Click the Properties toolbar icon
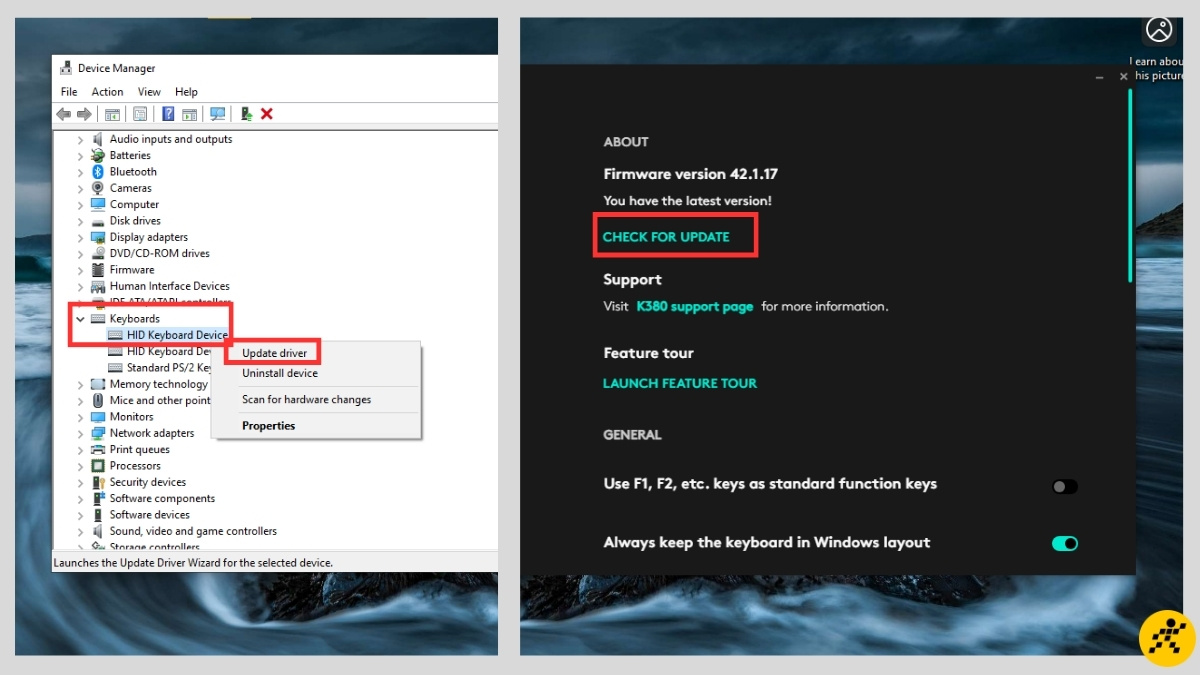Image resolution: width=1200 pixels, height=675 pixels. coord(140,114)
